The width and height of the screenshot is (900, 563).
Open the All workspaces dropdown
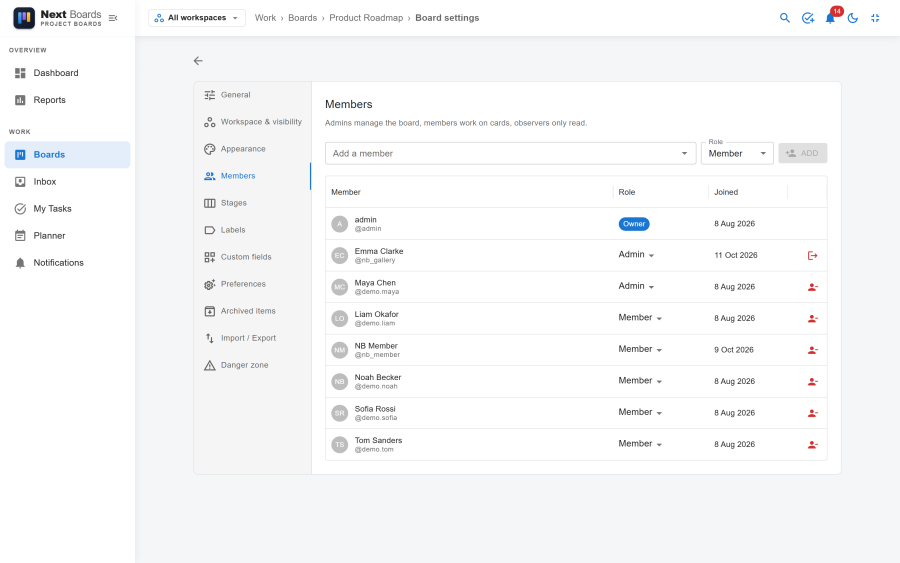click(x=197, y=18)
